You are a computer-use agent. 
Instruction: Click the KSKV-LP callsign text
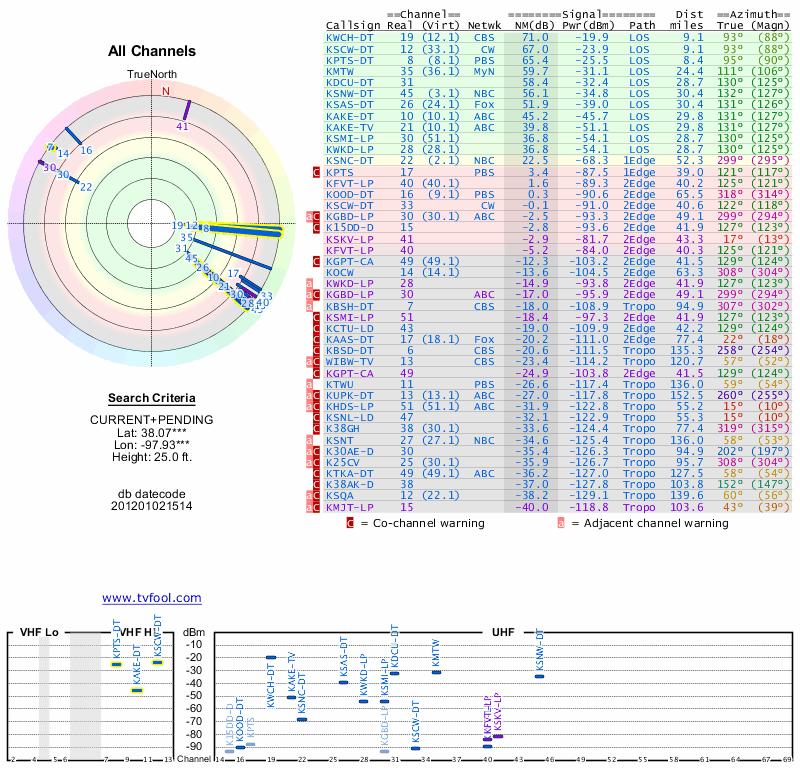[x=349, y=239]
